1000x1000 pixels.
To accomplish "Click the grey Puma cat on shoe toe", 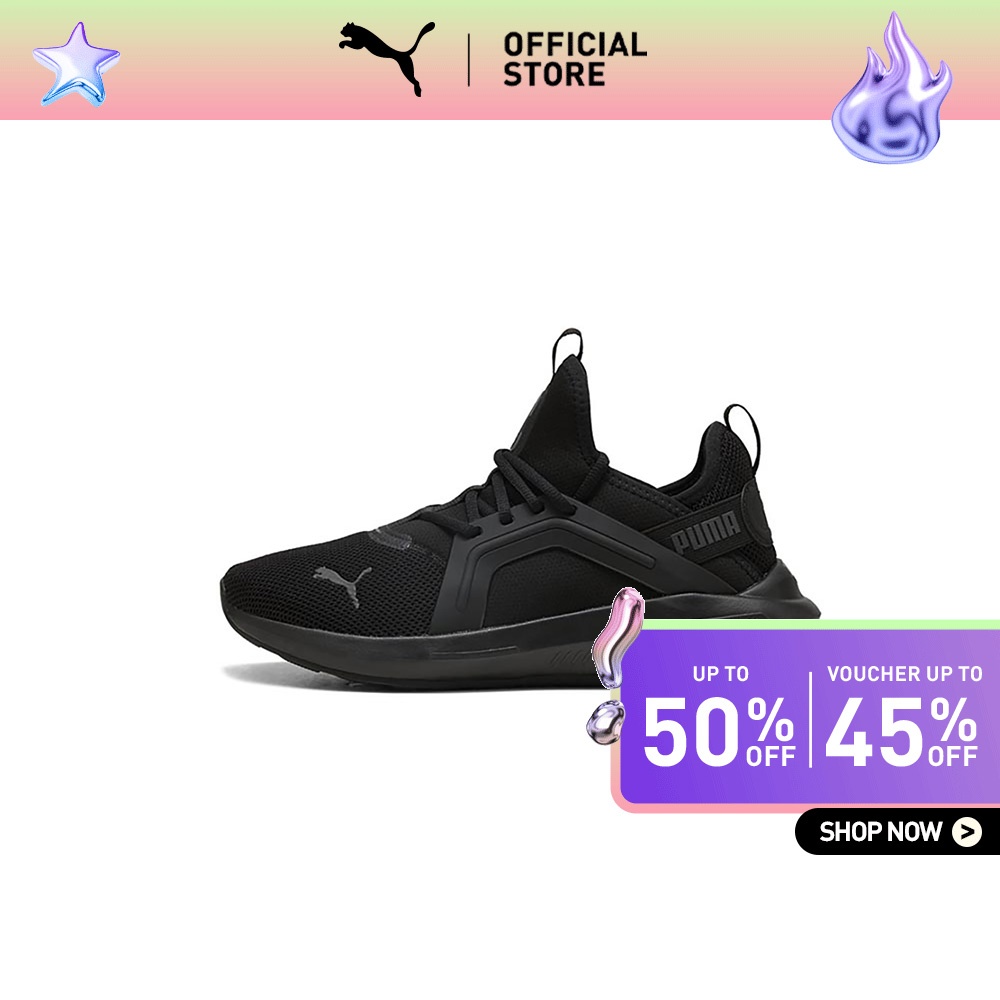I will 342,584.
